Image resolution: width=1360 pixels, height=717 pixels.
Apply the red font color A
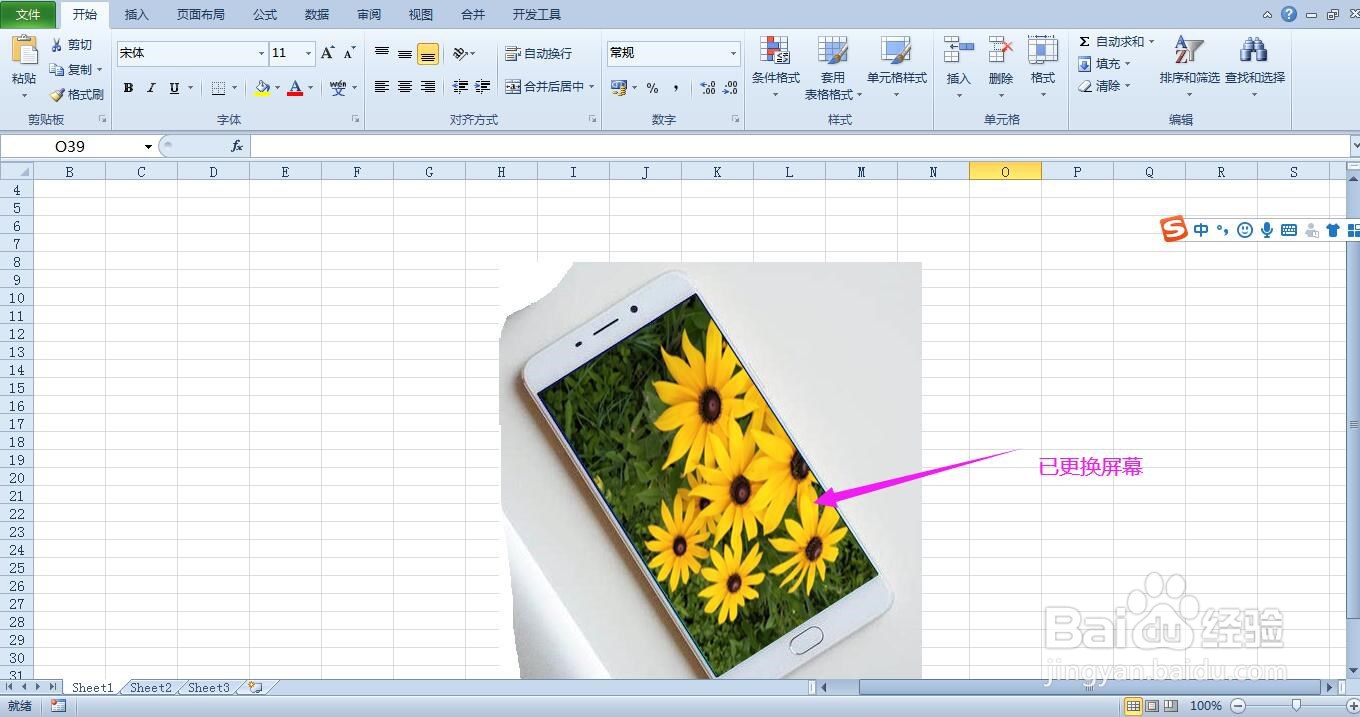[295, 88]
